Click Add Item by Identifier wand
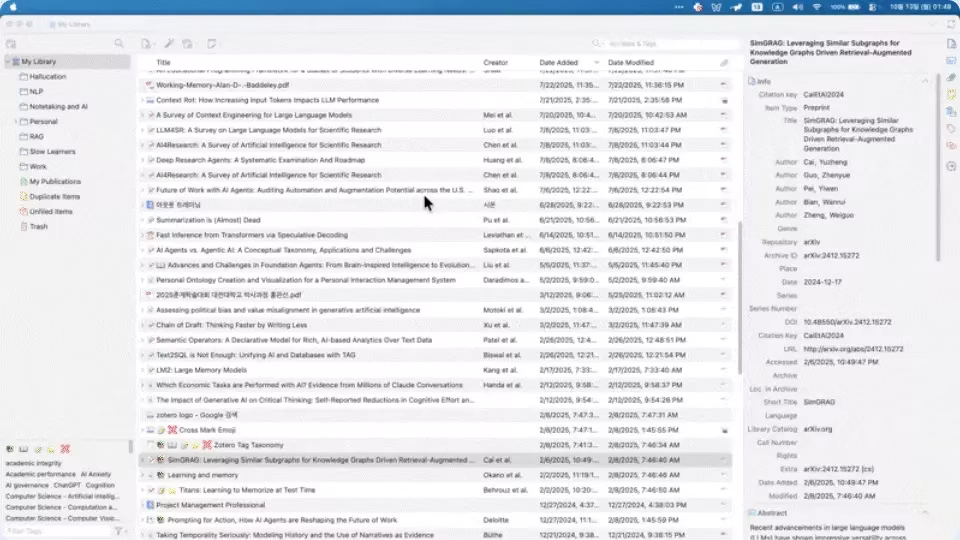 pyautogui.click(x=169, y=43)
